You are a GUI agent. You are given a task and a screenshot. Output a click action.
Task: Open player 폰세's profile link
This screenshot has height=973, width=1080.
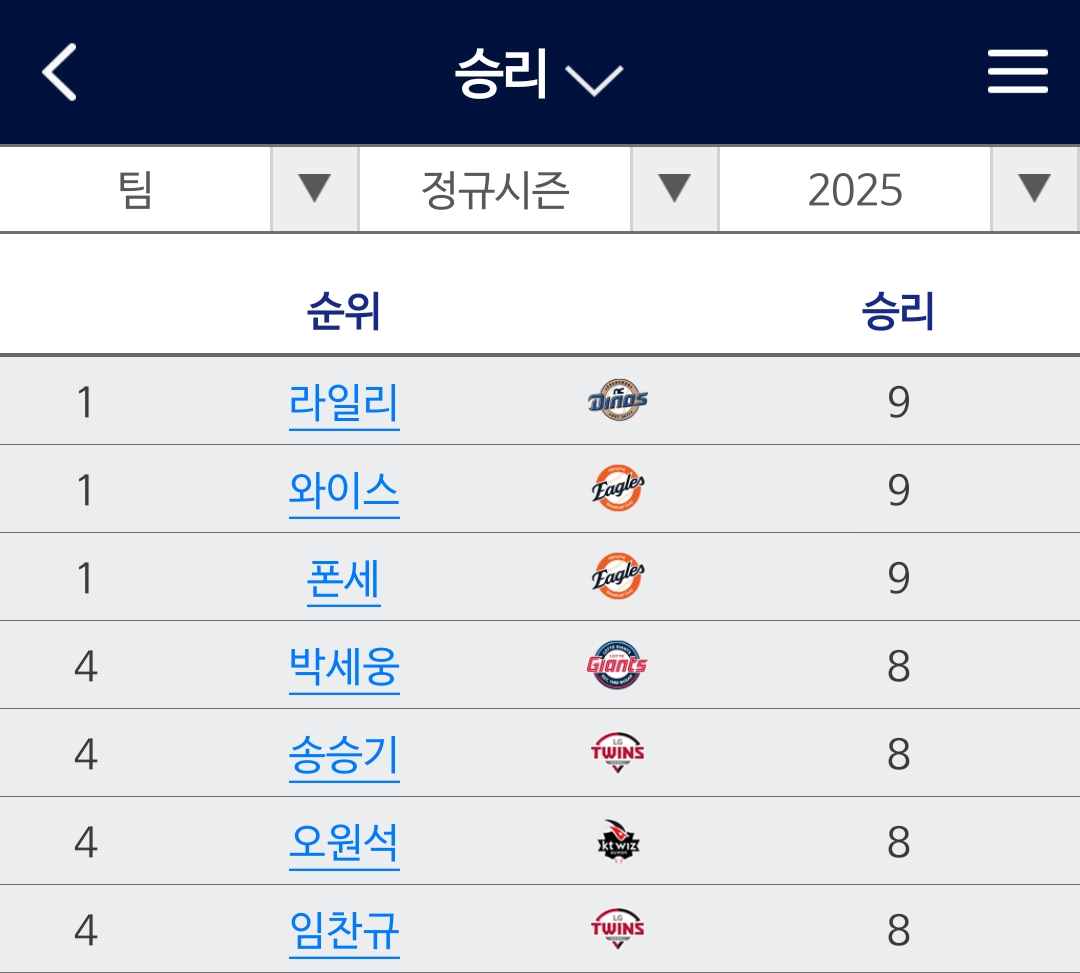pos(344,578)
